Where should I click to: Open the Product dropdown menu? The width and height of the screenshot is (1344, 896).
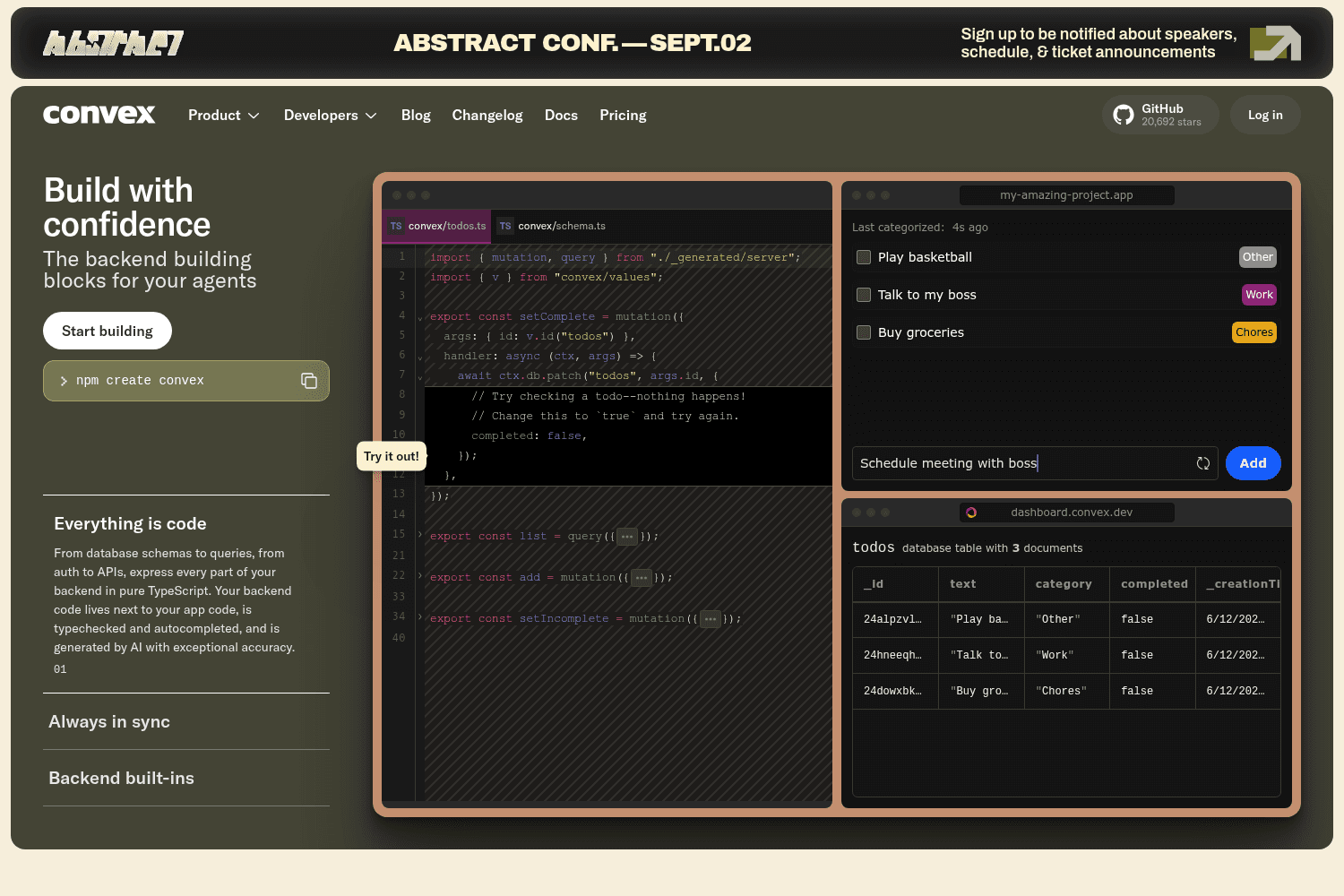224,116
